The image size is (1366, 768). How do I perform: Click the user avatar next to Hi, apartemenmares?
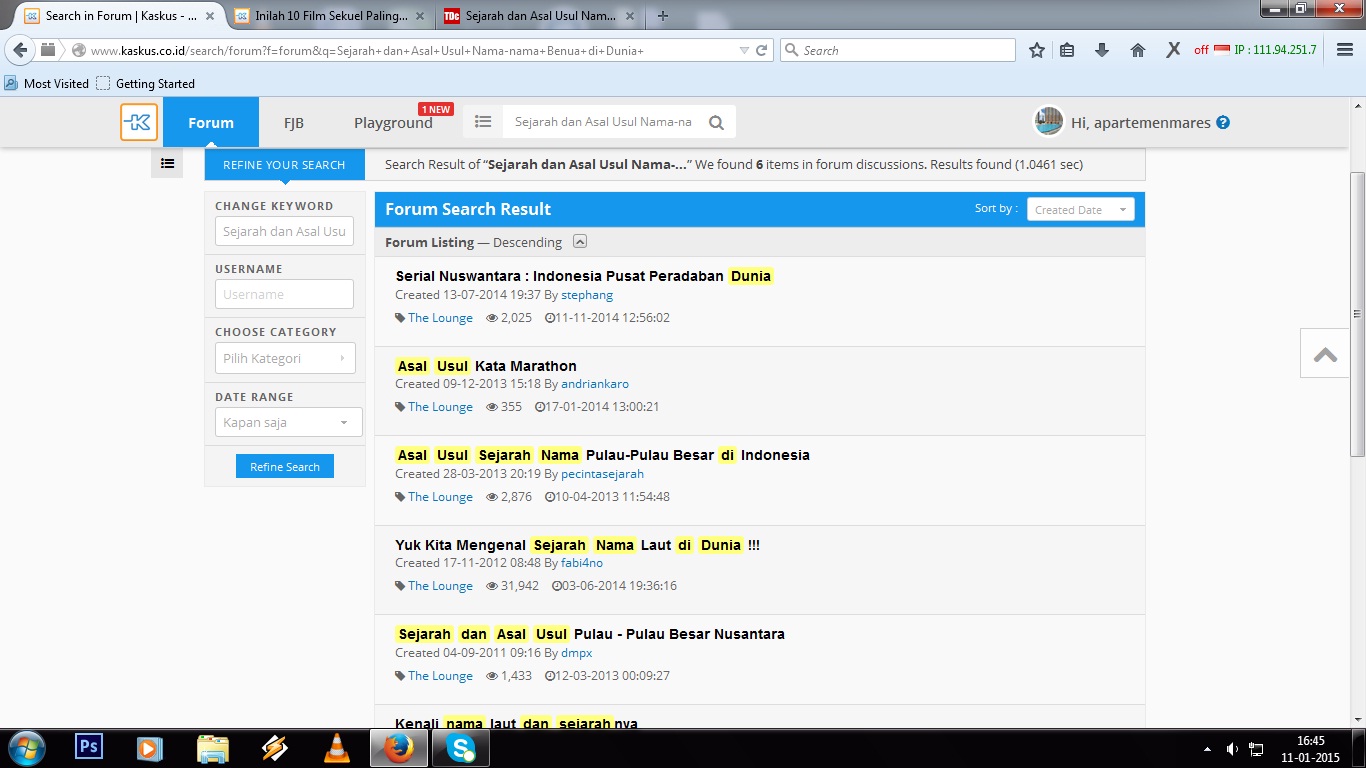[1048, 121]
